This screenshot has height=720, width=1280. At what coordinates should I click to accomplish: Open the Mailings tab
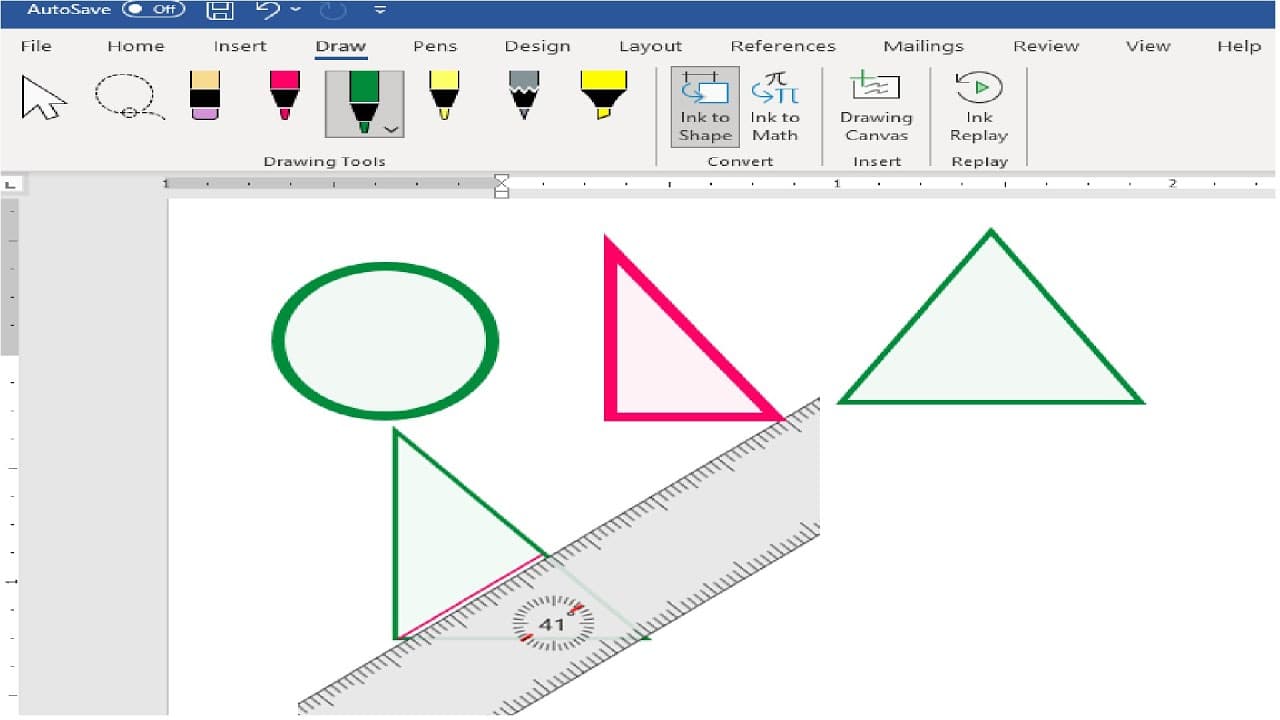point(923,46)
